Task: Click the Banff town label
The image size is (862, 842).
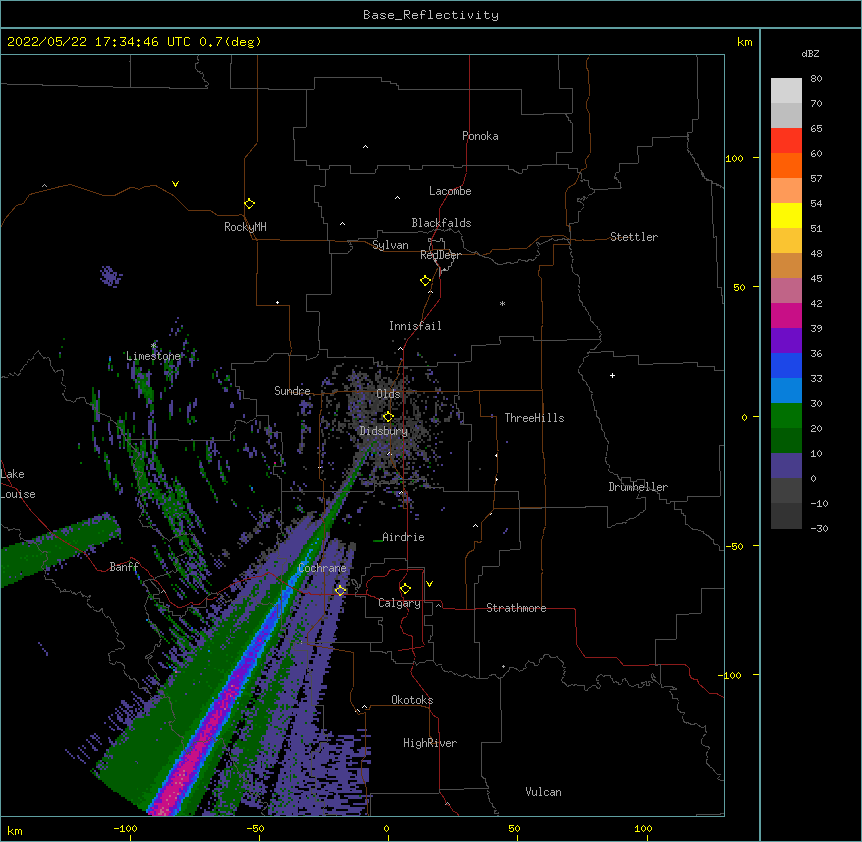Action: 124,567
